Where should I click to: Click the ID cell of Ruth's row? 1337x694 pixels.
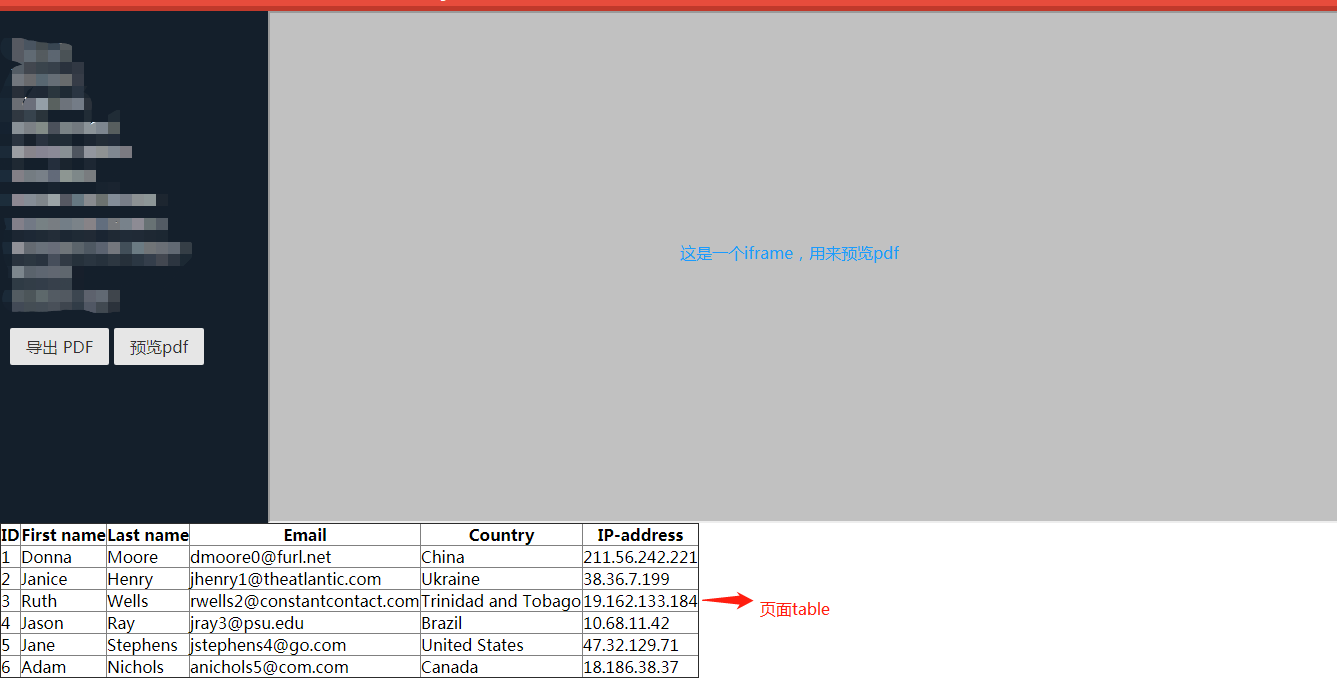pyautogui.click(x=10, y=601)
